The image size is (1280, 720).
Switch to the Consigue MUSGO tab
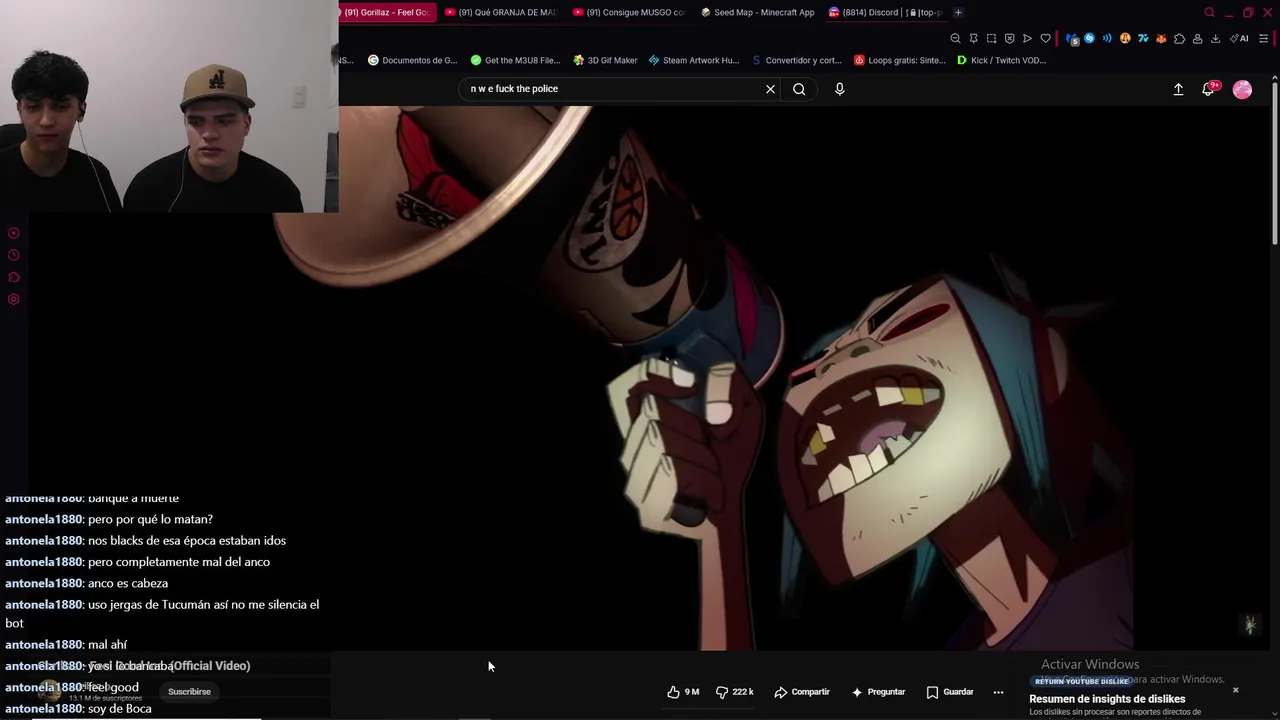[629, 12]
